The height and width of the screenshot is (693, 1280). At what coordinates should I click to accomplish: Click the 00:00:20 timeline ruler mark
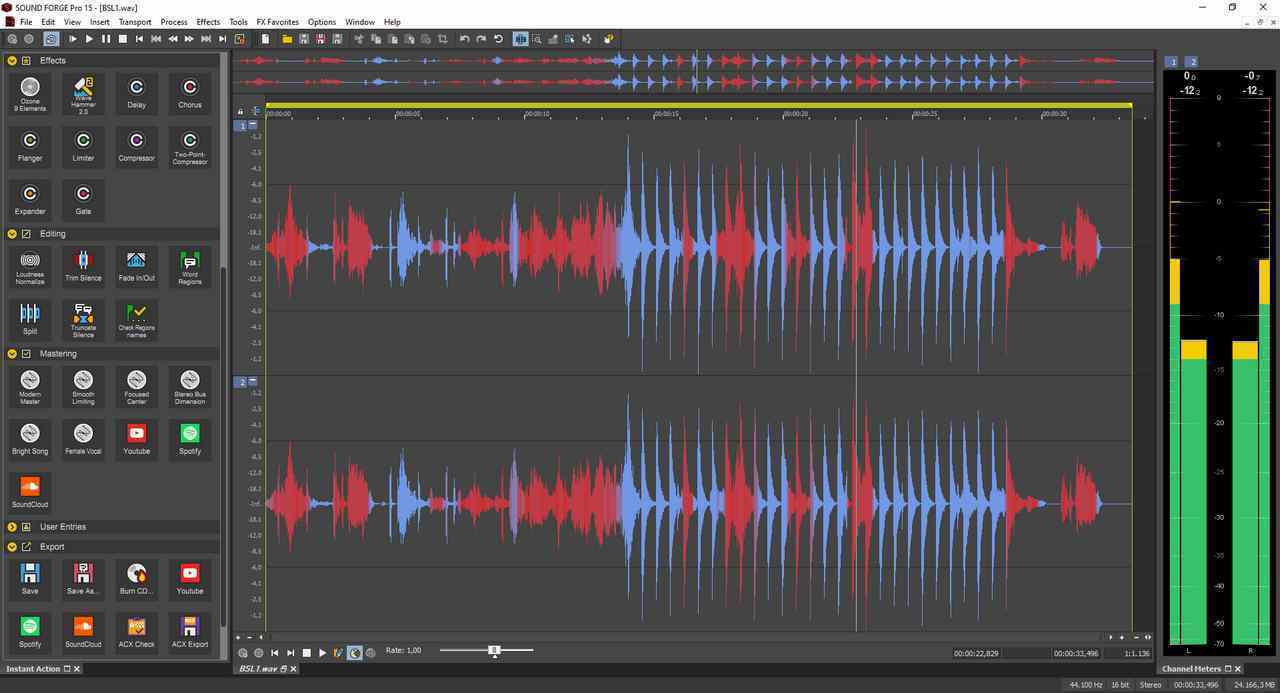click(795, 113)
